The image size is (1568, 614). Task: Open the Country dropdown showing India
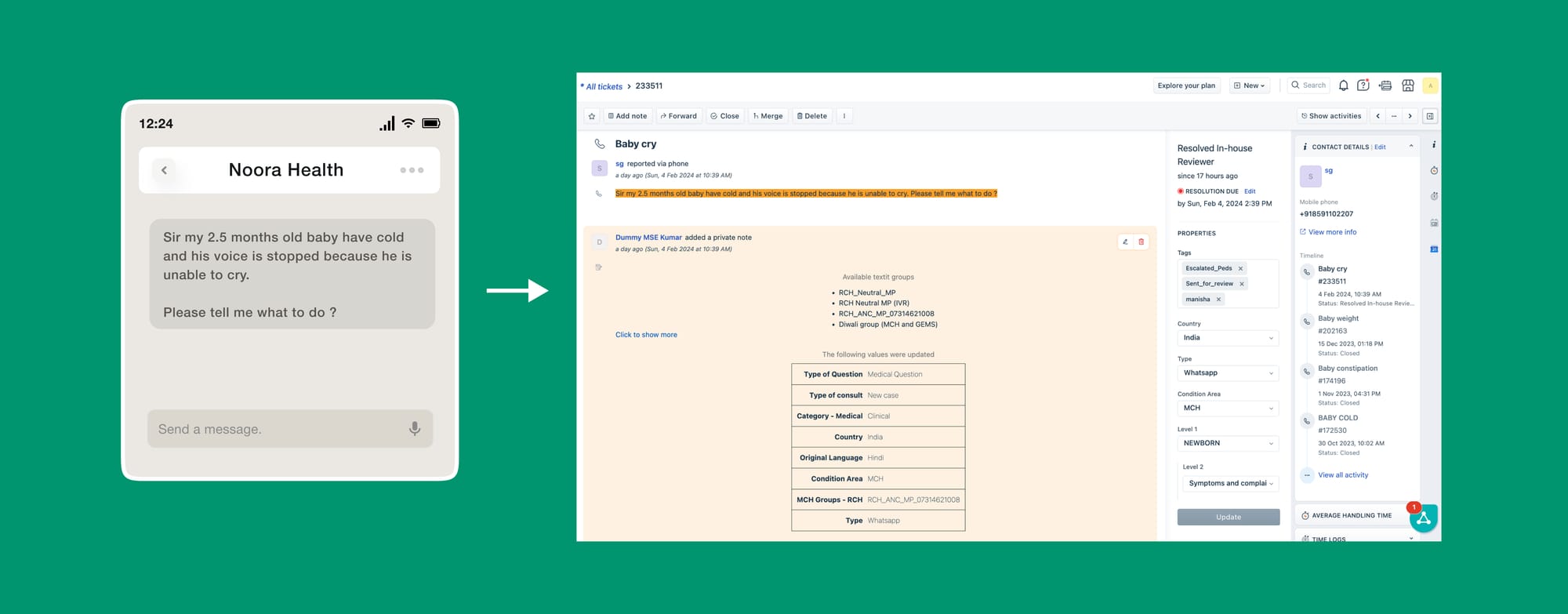pos(1228,338)
